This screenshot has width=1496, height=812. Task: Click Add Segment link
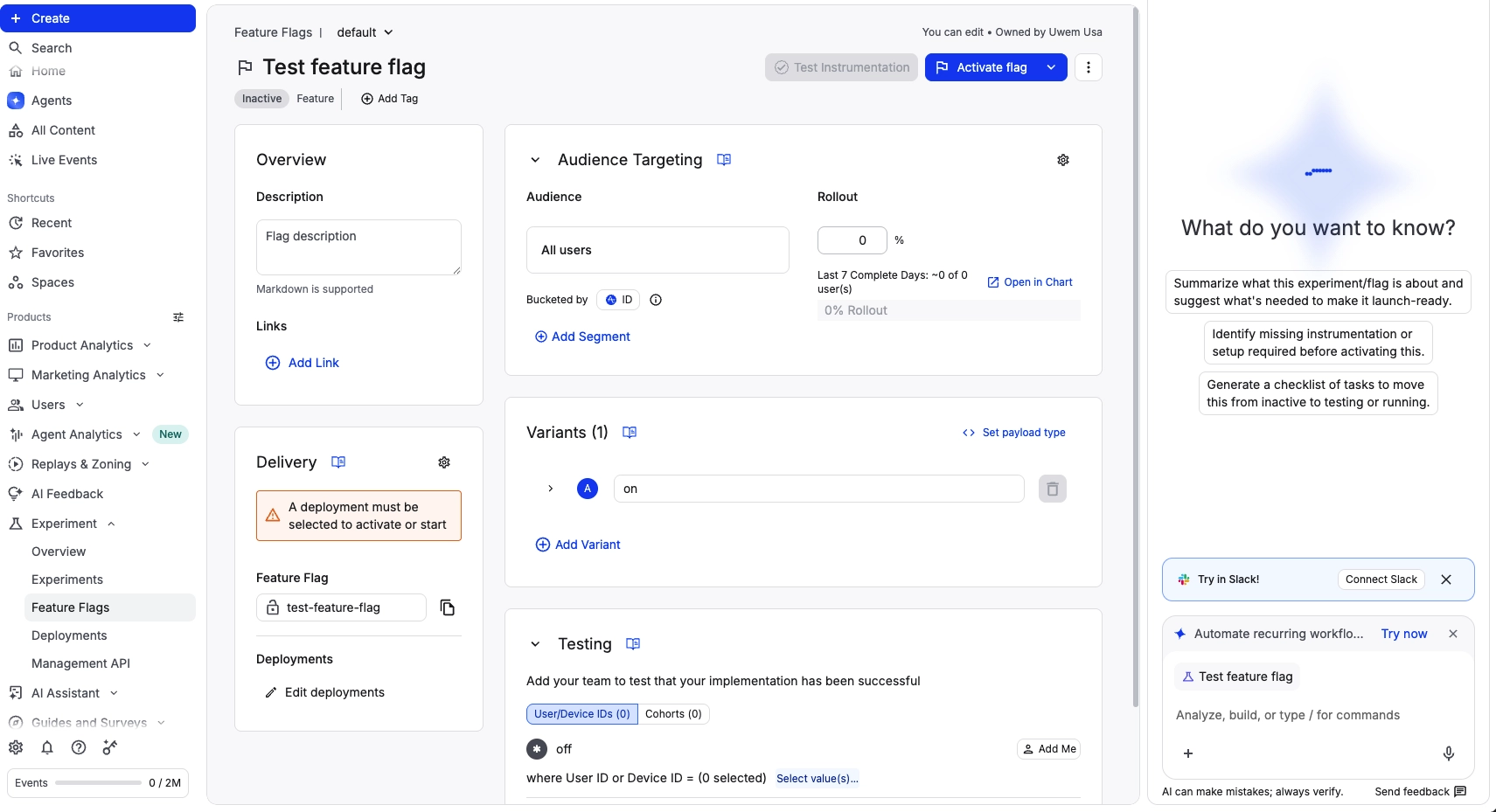(582, 337)
